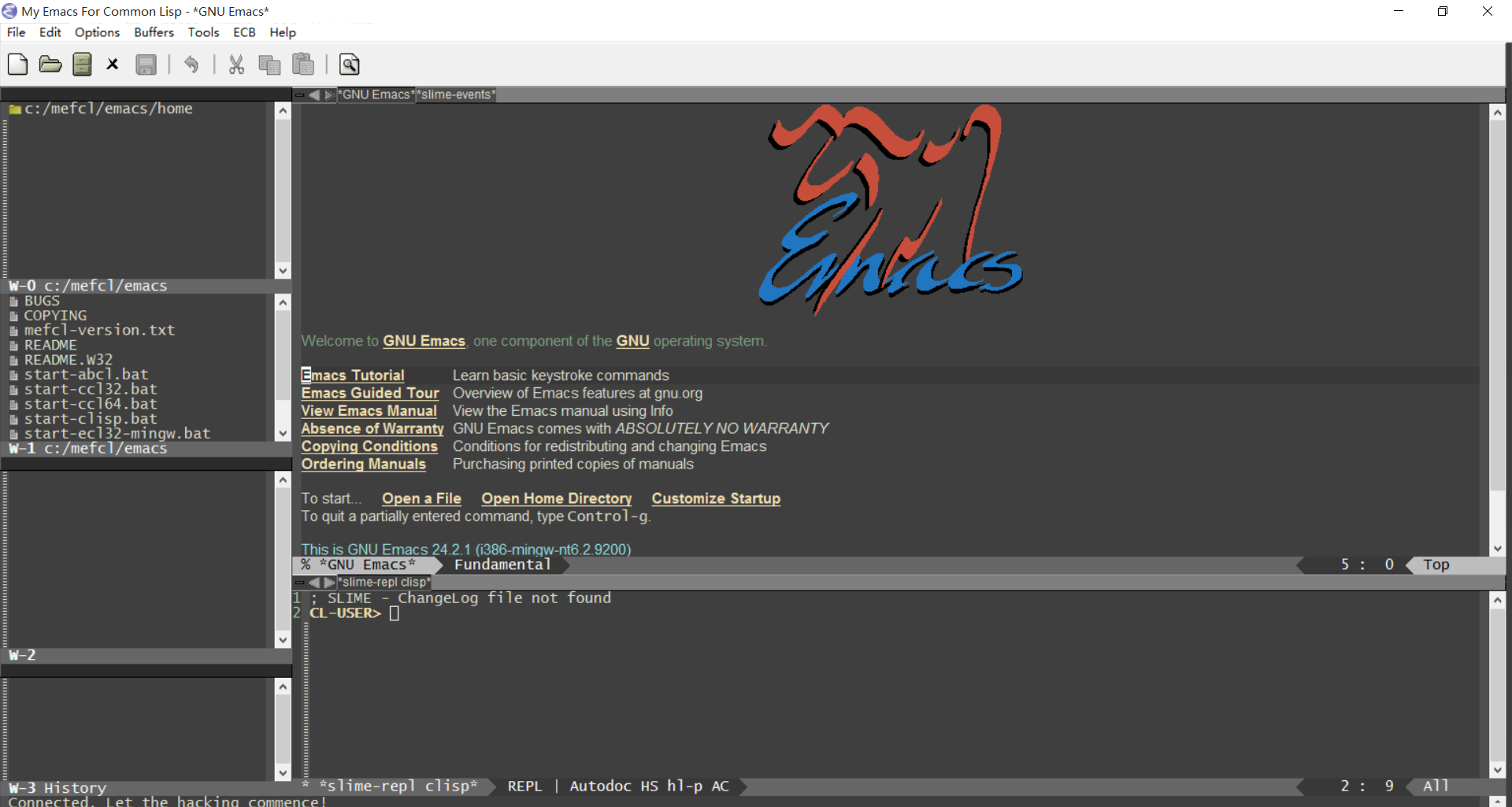Click the Ordering Manuals link
Viewport: 1512px width, 807px height.
coord(363,465)
